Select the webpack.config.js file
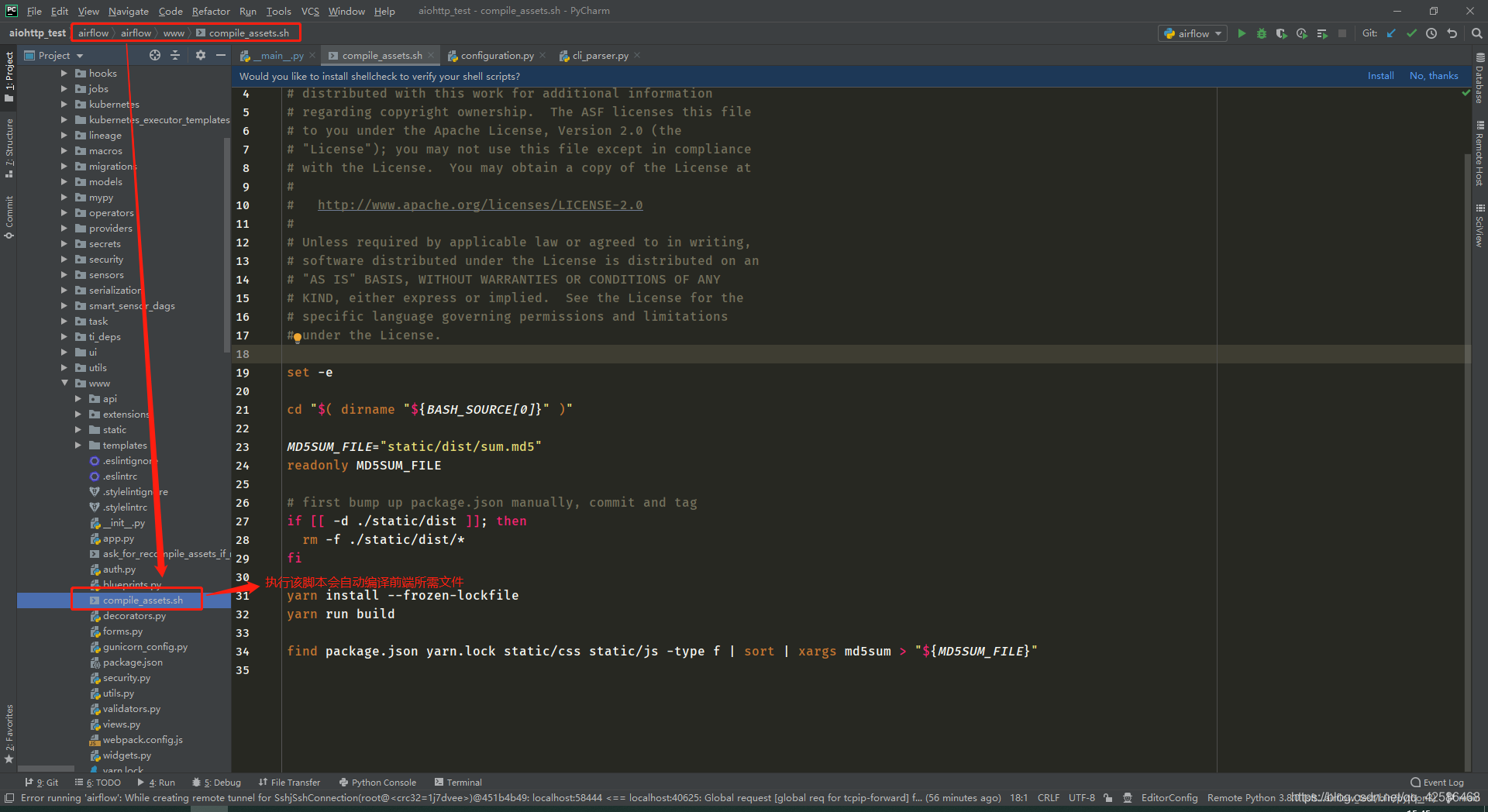Screen dimensions: 1488x812 tap(143, 740)
